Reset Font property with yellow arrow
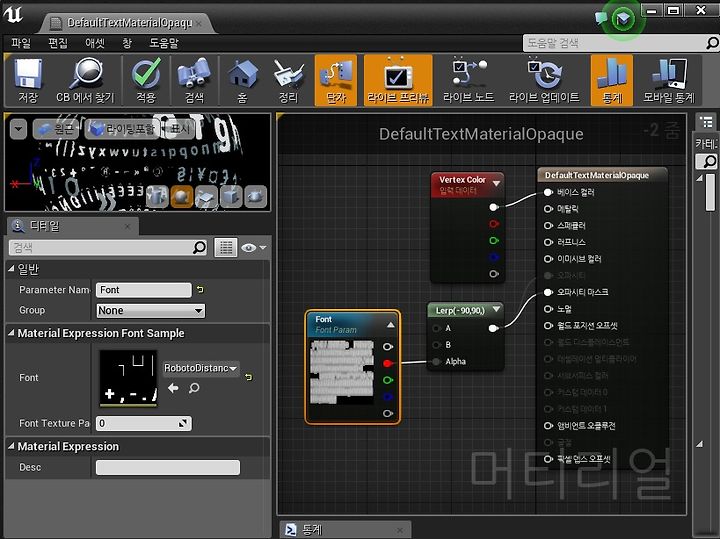The height and width of the screenshot is (539, 720). coord(249,377)
